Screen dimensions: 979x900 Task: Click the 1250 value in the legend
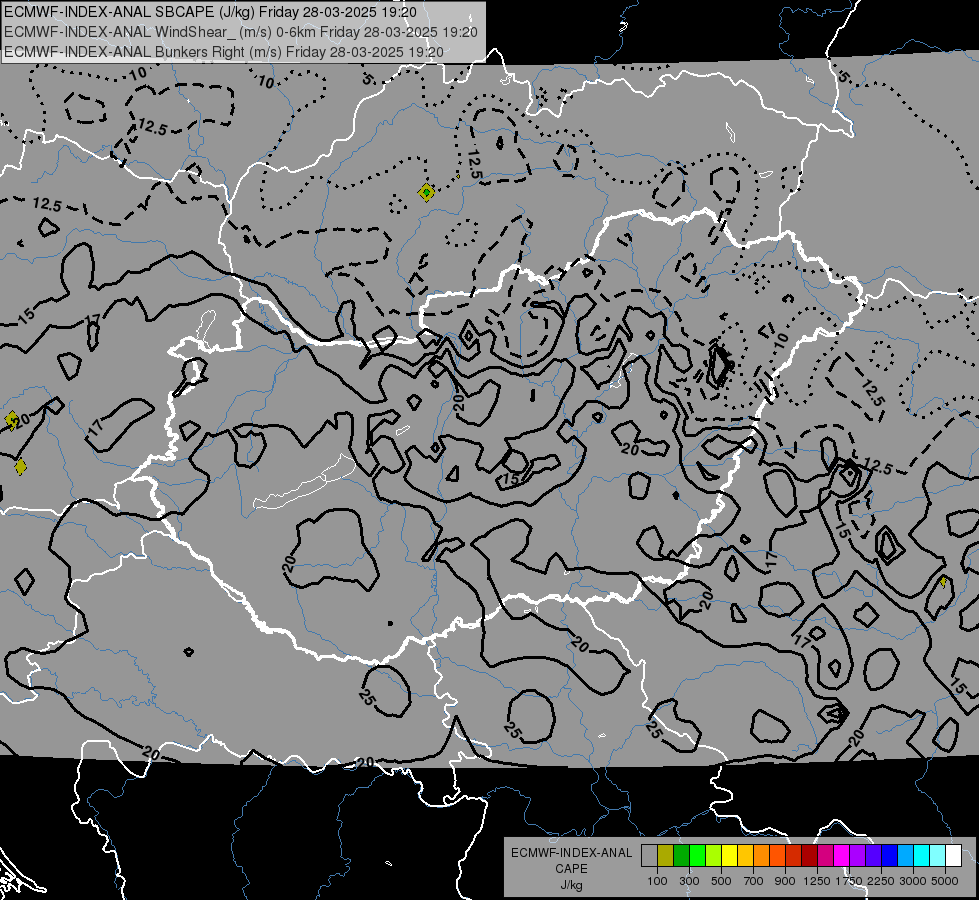pos(817,881)
